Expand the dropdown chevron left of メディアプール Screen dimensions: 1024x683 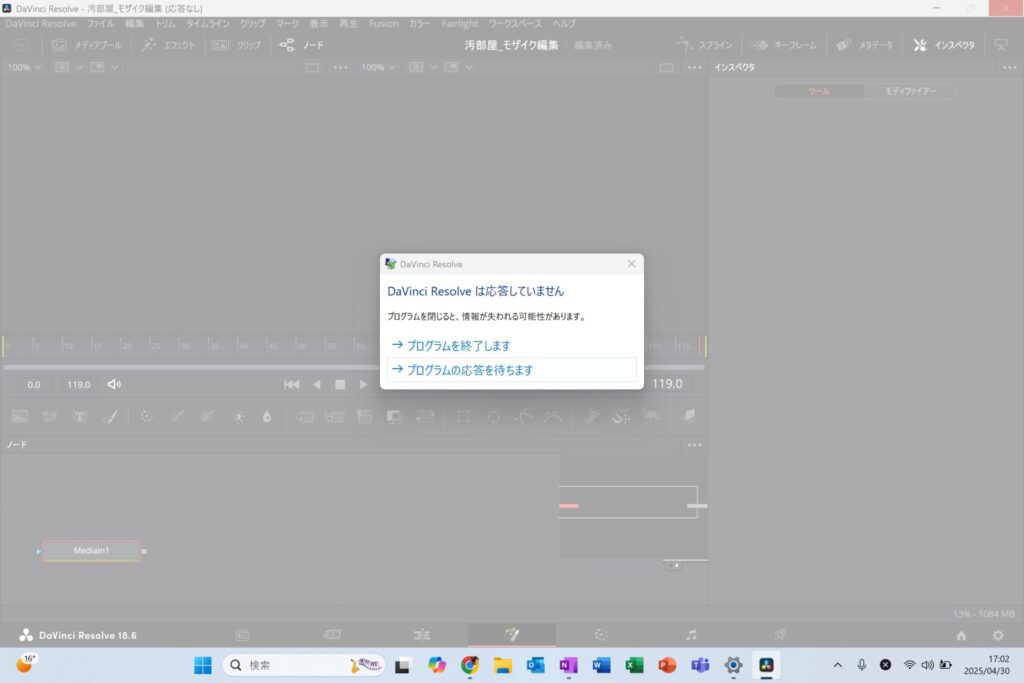click(22, 45)
